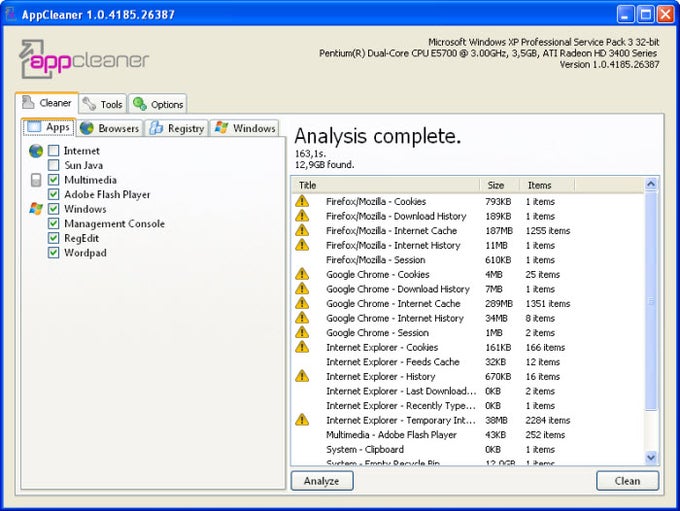The image size is (680, 511).
Task: Toggle the RegEdit checkbox
Action: point(53,238)
